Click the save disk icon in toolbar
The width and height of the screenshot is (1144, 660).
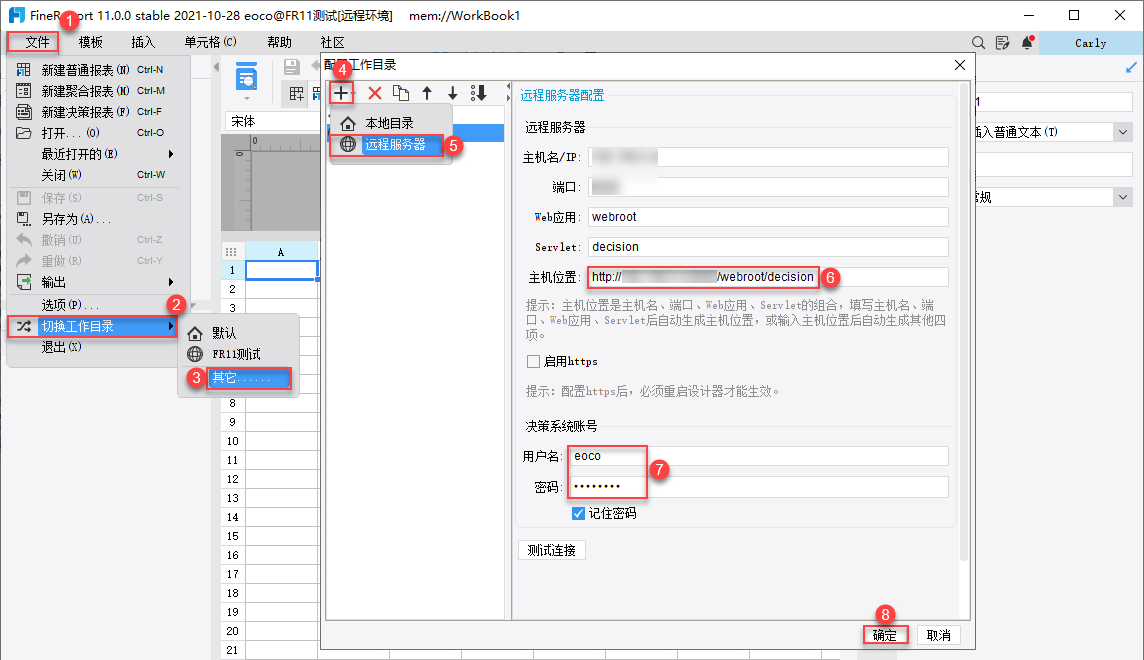(x=292, y=67)
